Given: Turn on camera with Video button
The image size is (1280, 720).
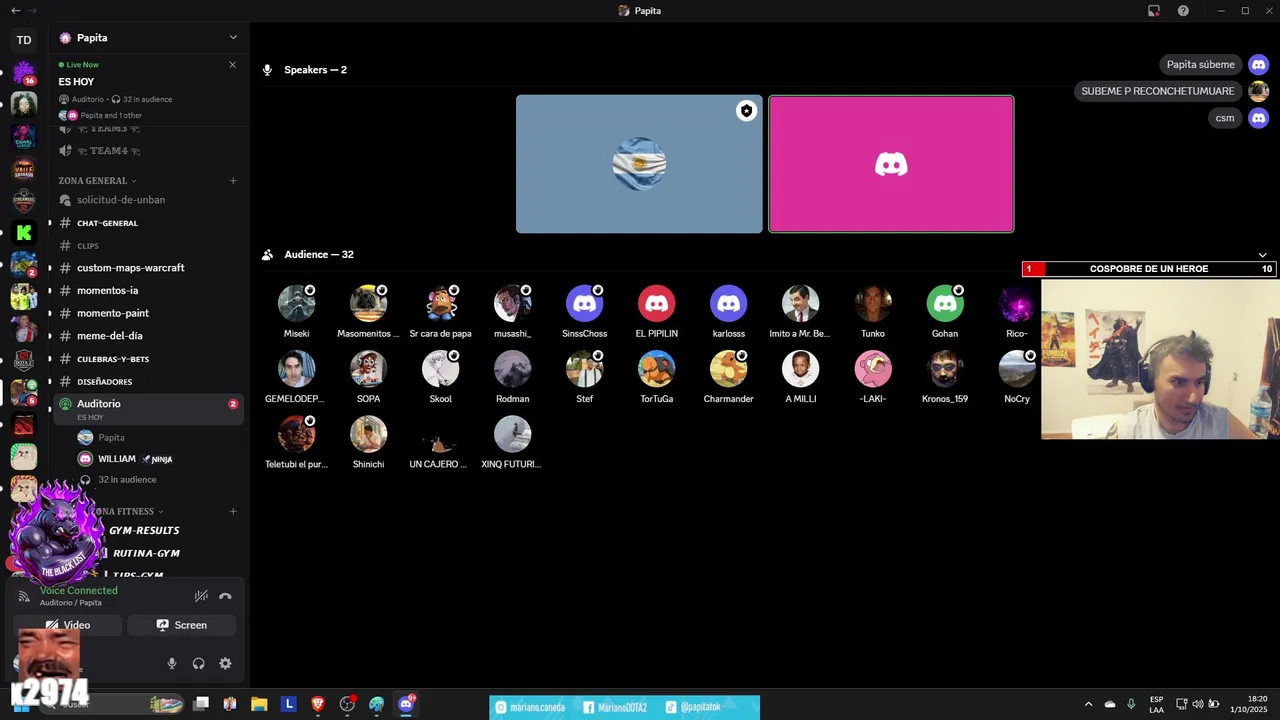Looking at the screenshot, I should pyautogui.click(x=68, y=625).
